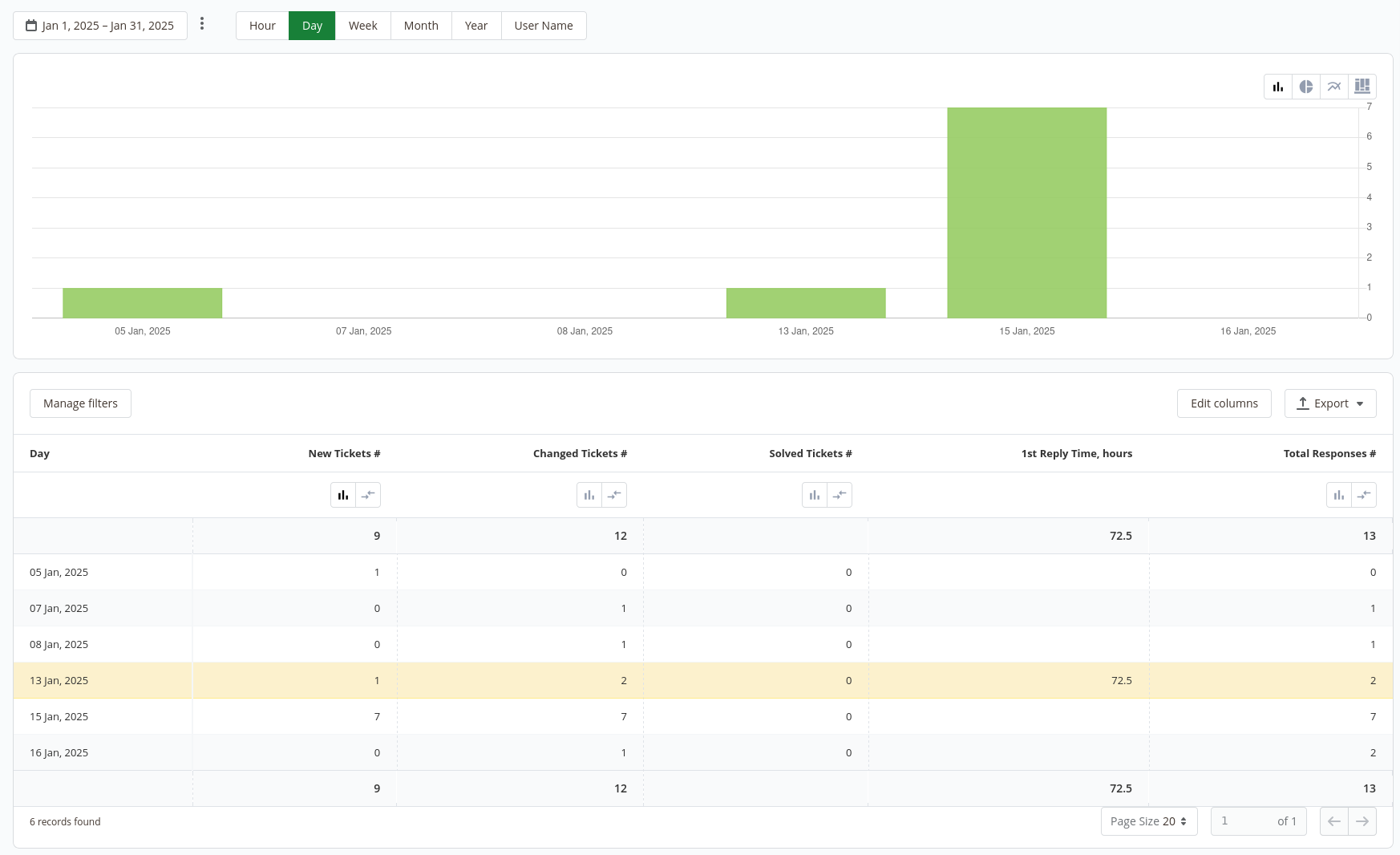The image size is (1400, 855).
Task: Select the bar chart view icon
Action: 1278,87
